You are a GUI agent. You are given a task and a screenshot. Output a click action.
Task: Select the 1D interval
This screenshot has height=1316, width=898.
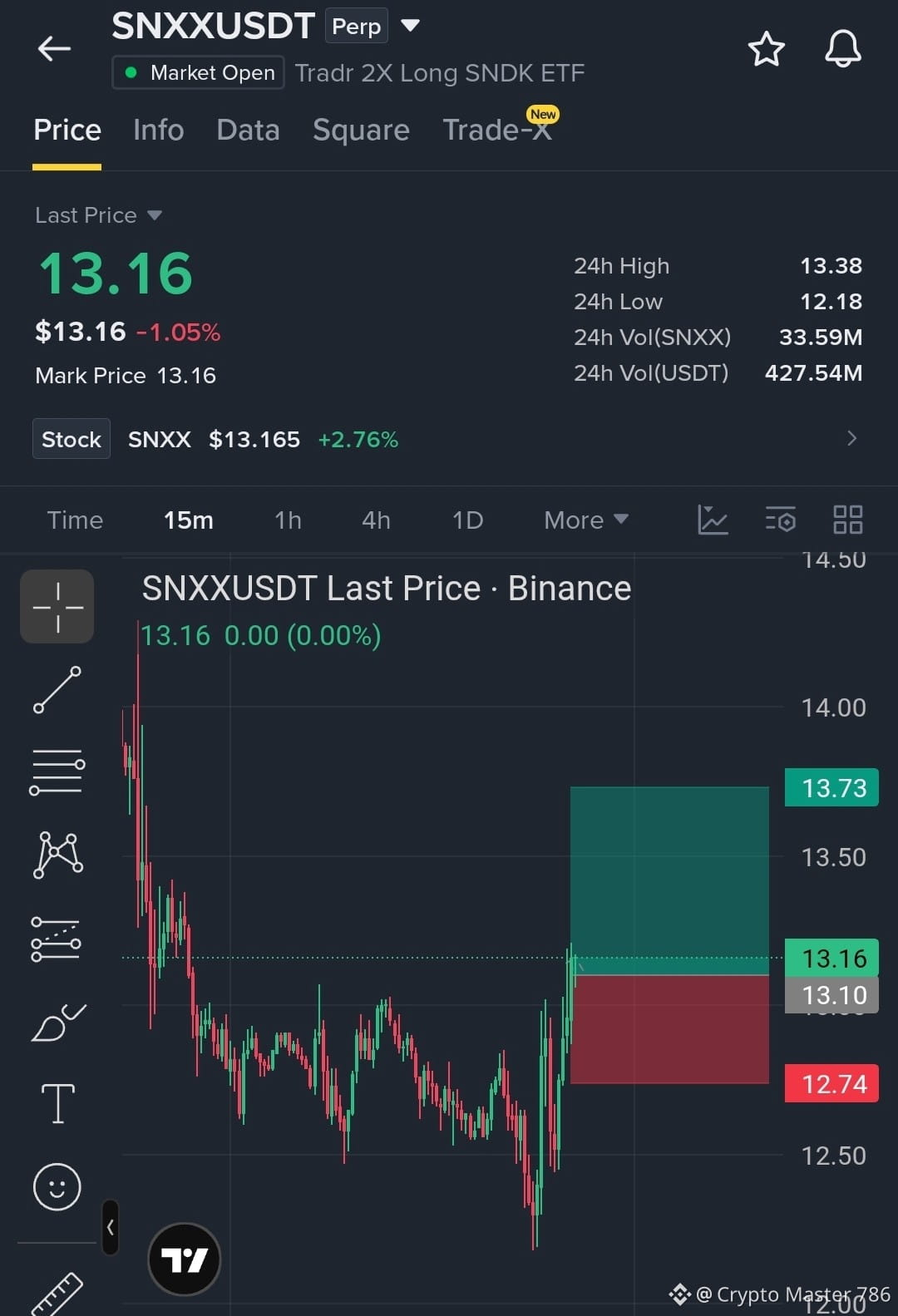[467, 520]
